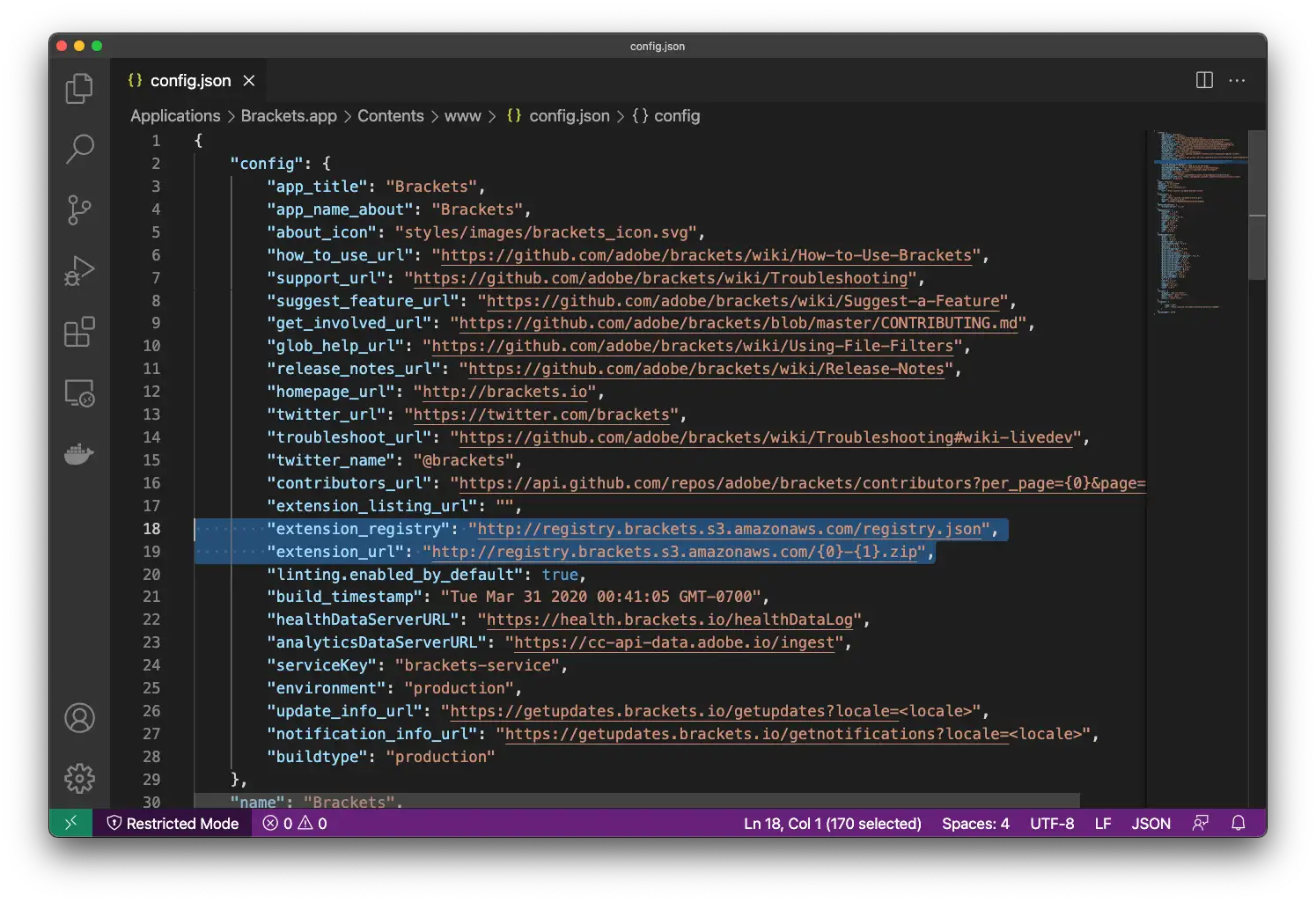1316x902 pixels.
Task: Change file encoding via UTF-8
Action: tap(1052, 823)
